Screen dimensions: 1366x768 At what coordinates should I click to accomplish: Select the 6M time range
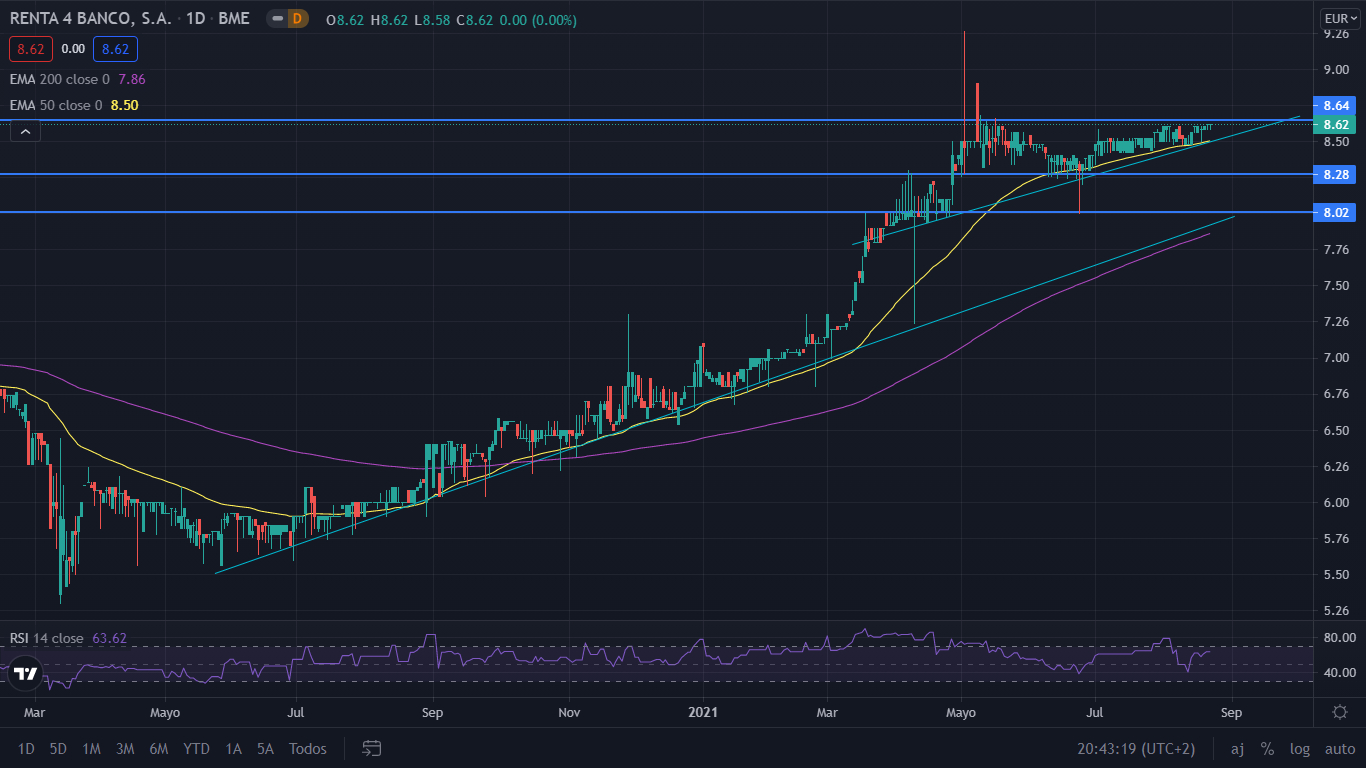point(158,748)
